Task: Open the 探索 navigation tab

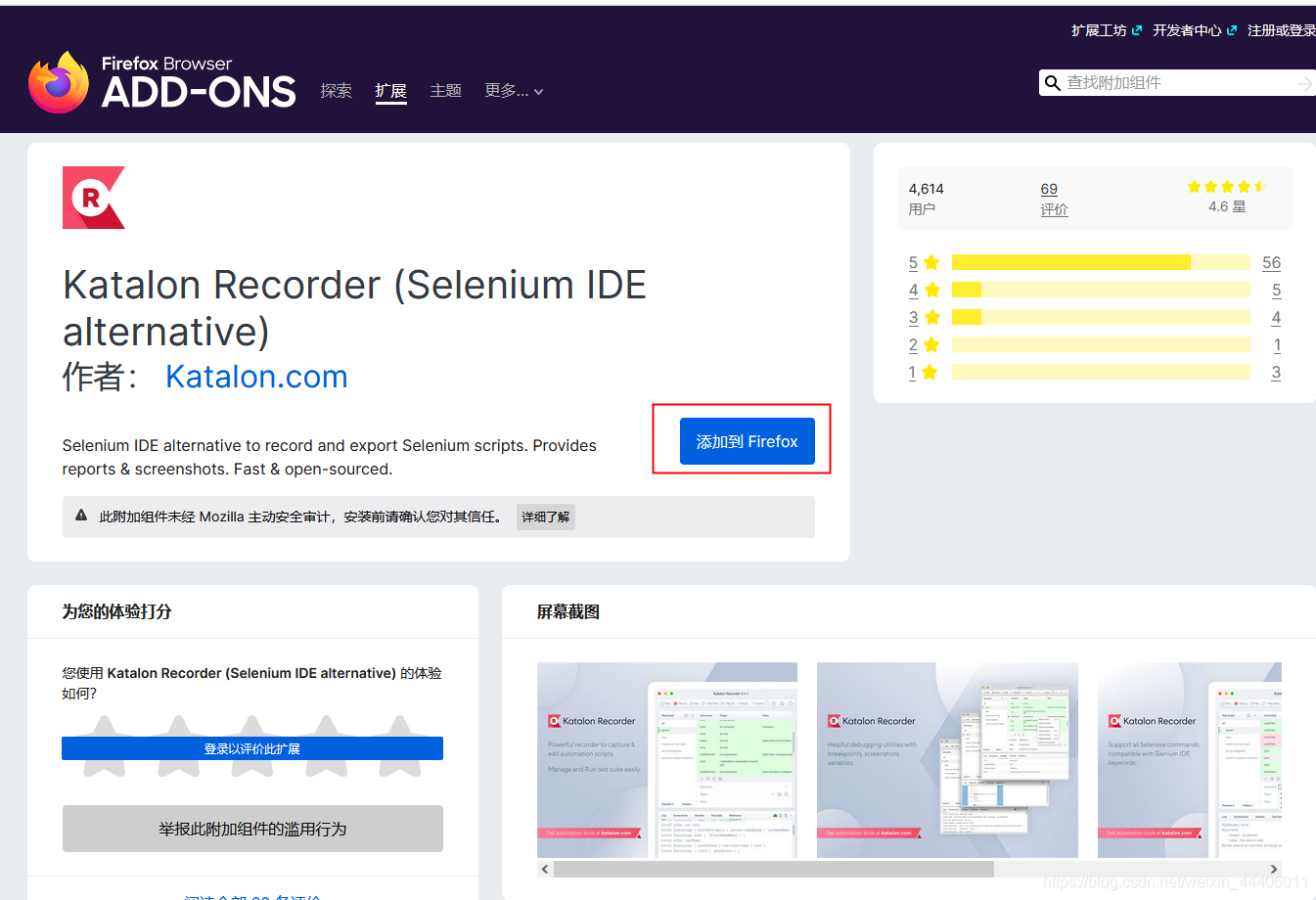Action: pyautogui.click(x=336, y=91)
